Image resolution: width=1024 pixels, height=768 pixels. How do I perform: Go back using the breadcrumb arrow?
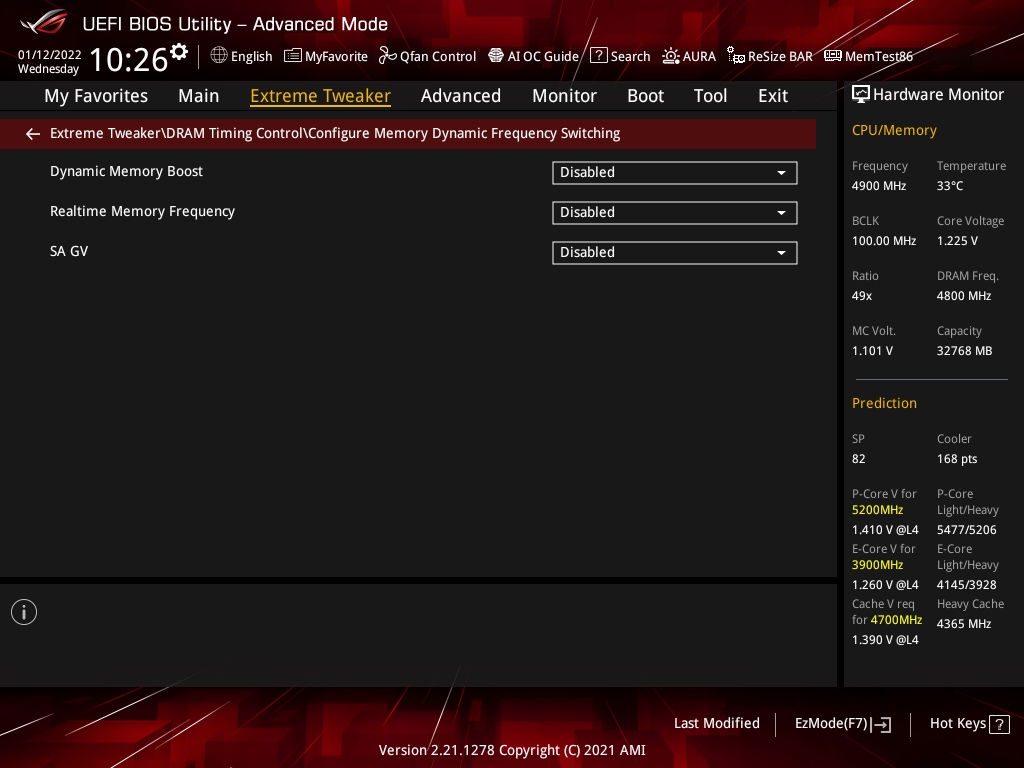pyautogui.click(x=33, y=134)
